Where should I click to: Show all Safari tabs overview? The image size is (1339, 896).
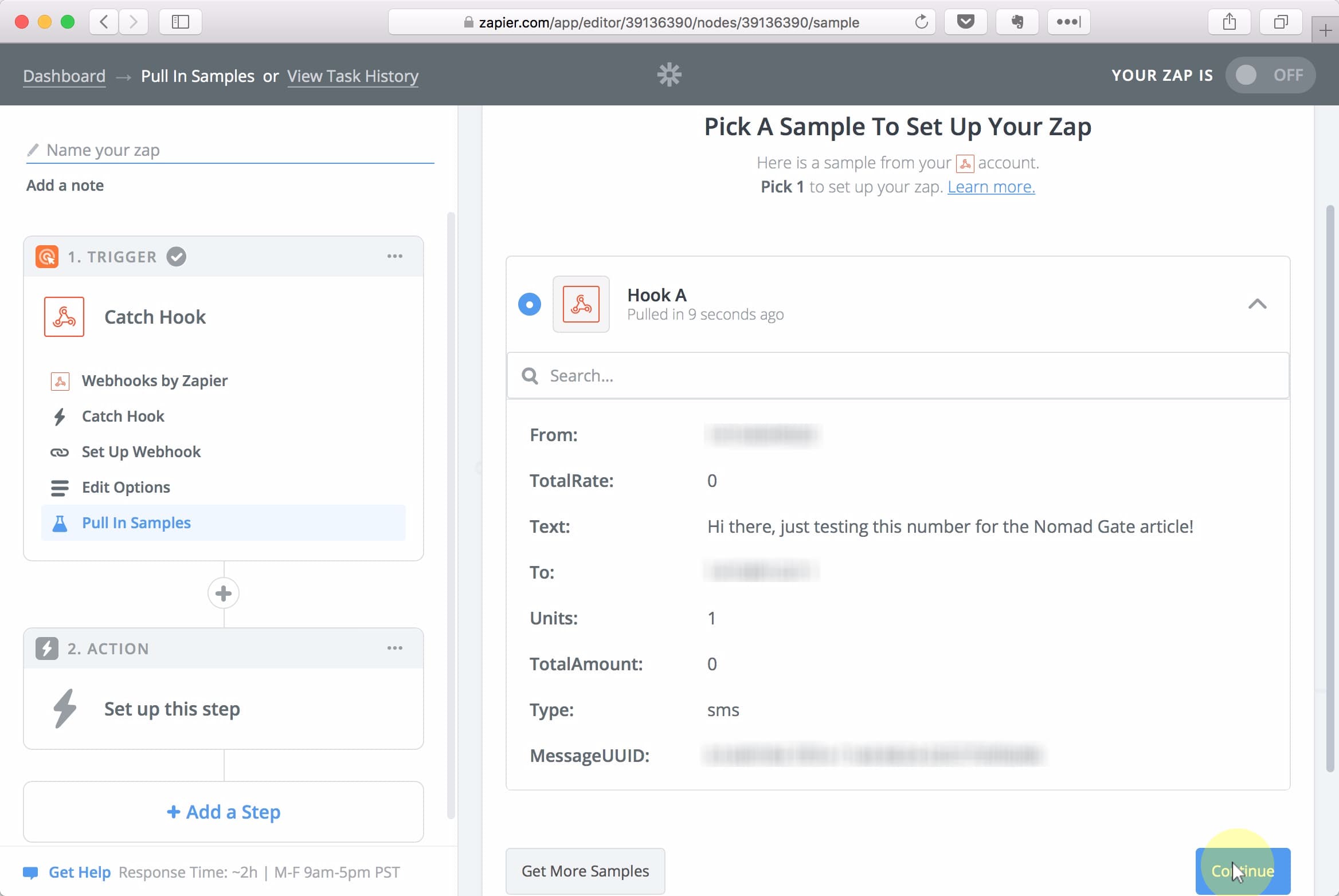click(x=1281, y=22)
